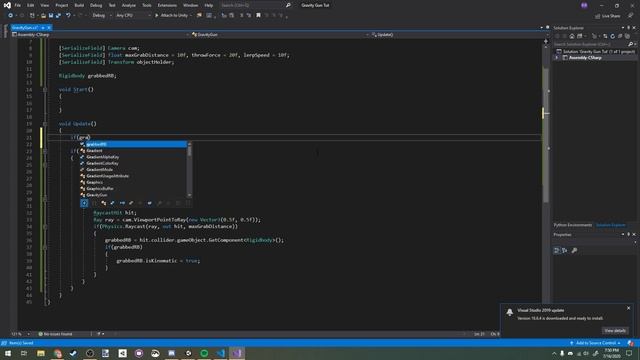Open the File menu

coord(18,5)
